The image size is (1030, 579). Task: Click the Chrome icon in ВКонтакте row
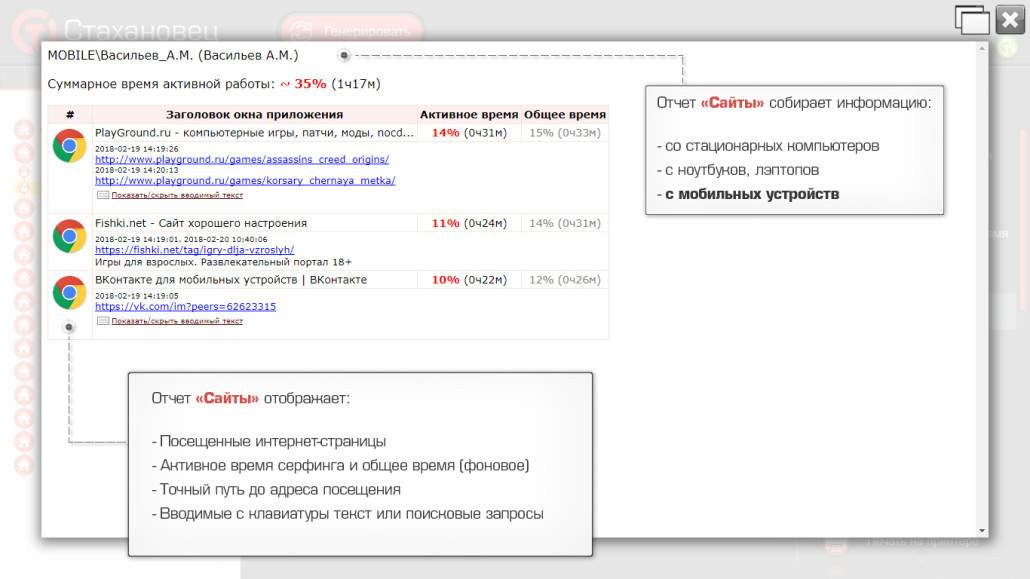click(70, 292)
